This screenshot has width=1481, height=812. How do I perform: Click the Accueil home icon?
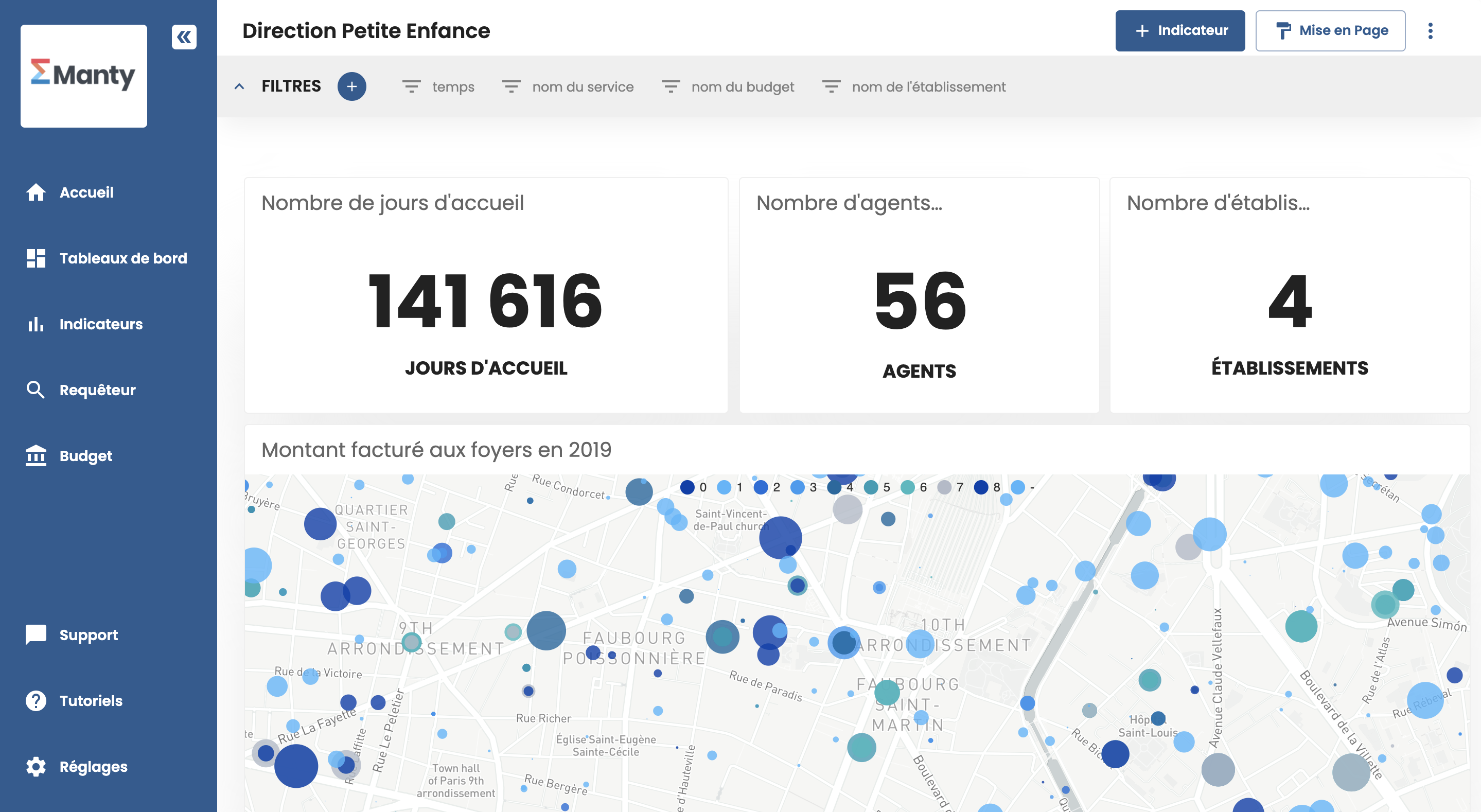[x=36, y=192]
